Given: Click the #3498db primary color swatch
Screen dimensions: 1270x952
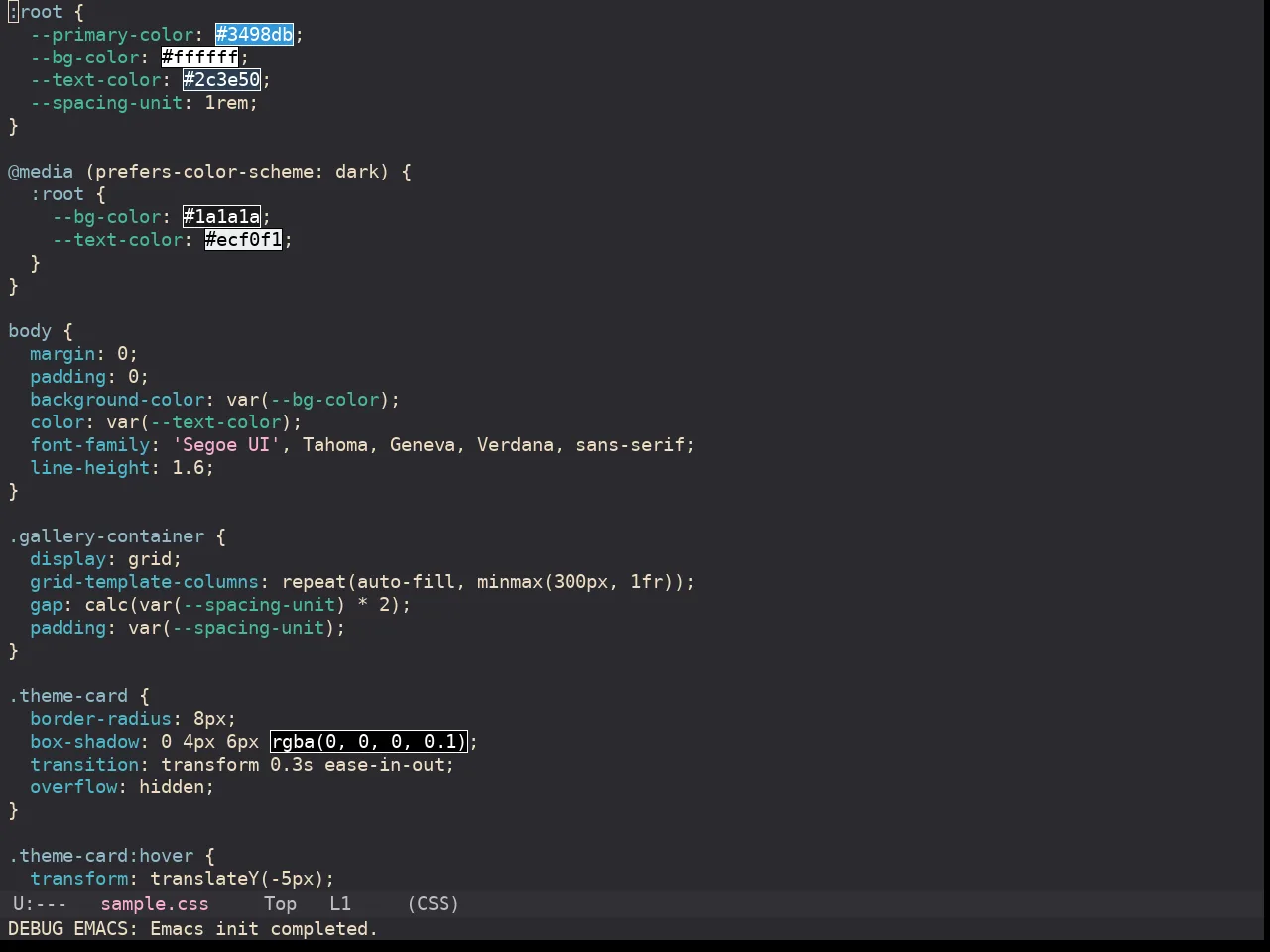Looking at the screenshot, I should [255, 35].
